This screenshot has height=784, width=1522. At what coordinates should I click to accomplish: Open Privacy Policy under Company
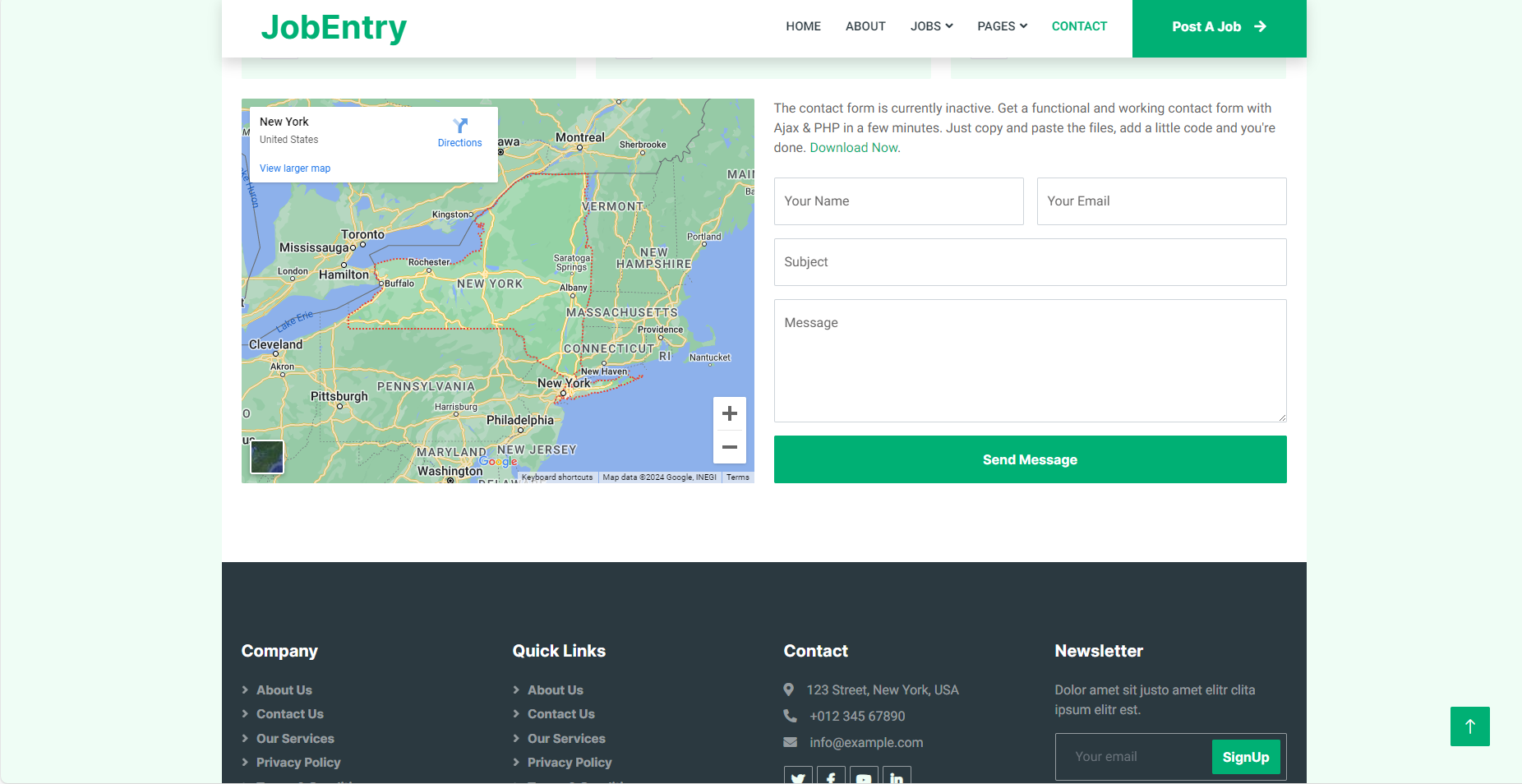click(298, 763)
